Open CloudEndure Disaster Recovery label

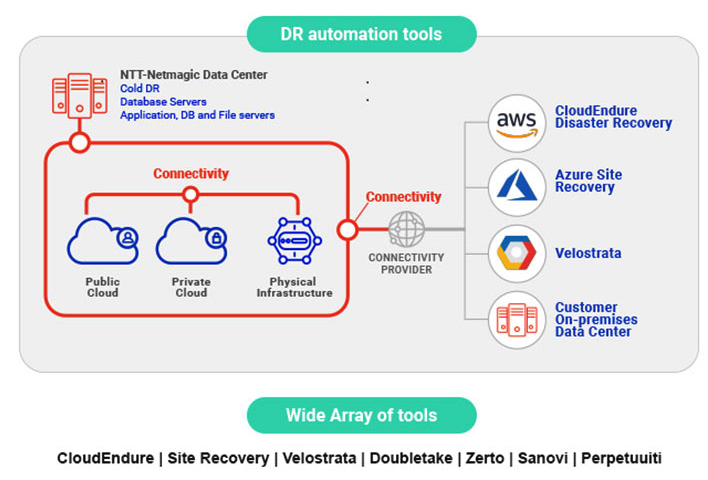pos(613,117)
